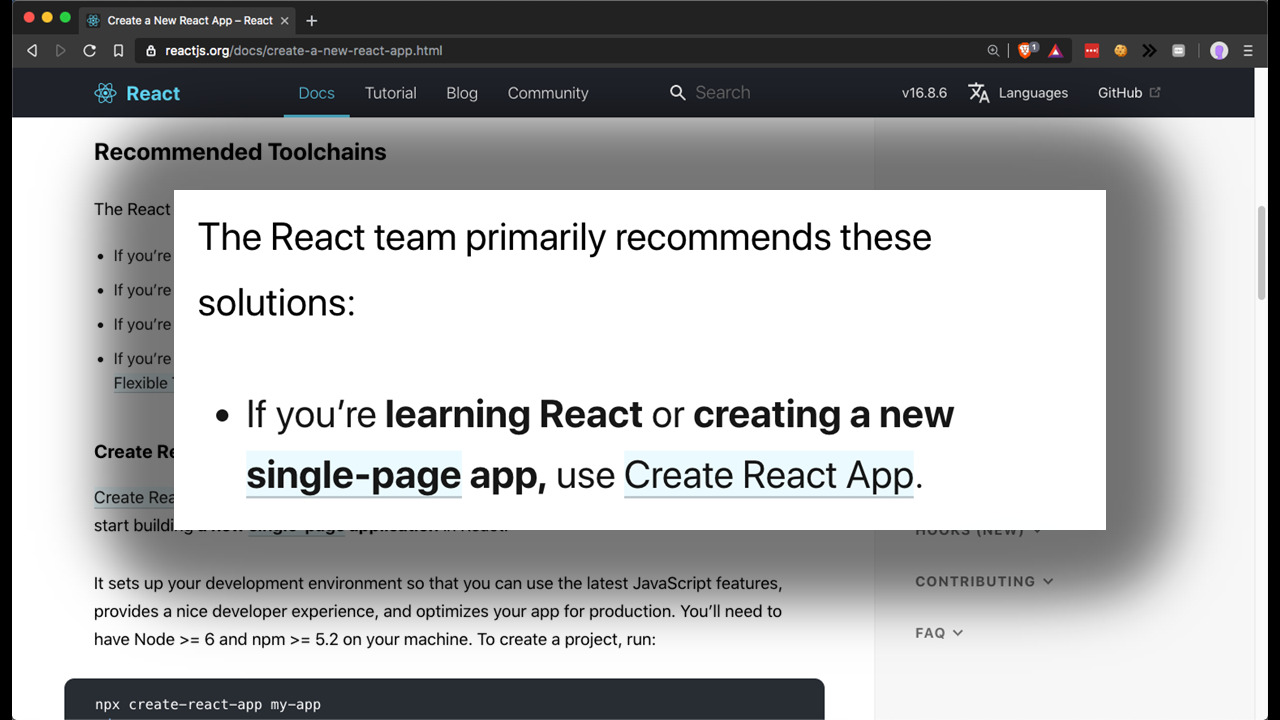Open the v16.8.6 version link
The height and width of the screenshot is (720, 1280).
point(924,93)
